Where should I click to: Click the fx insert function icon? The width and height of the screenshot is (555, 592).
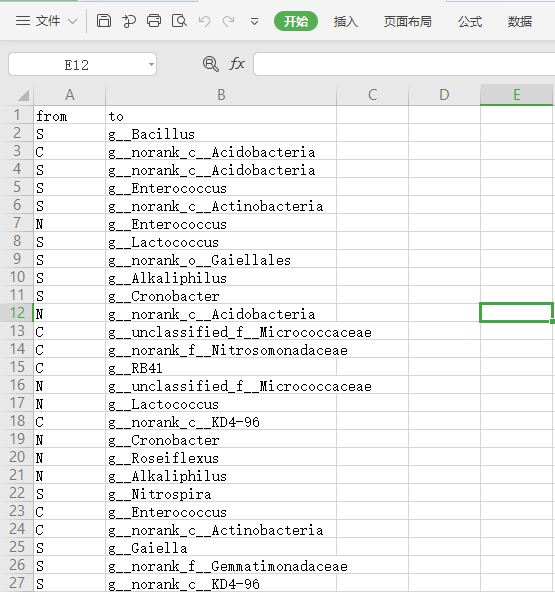click(x=237, y=63)
